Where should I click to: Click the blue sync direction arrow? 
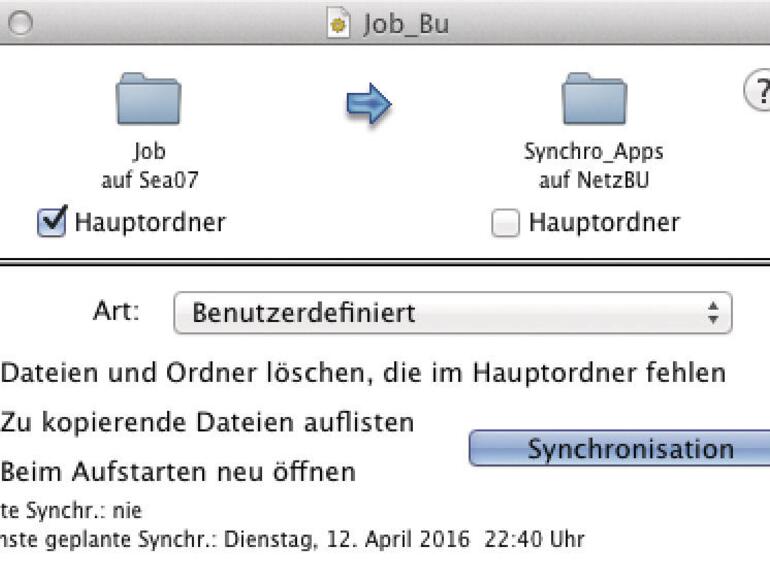click(369, 103)
